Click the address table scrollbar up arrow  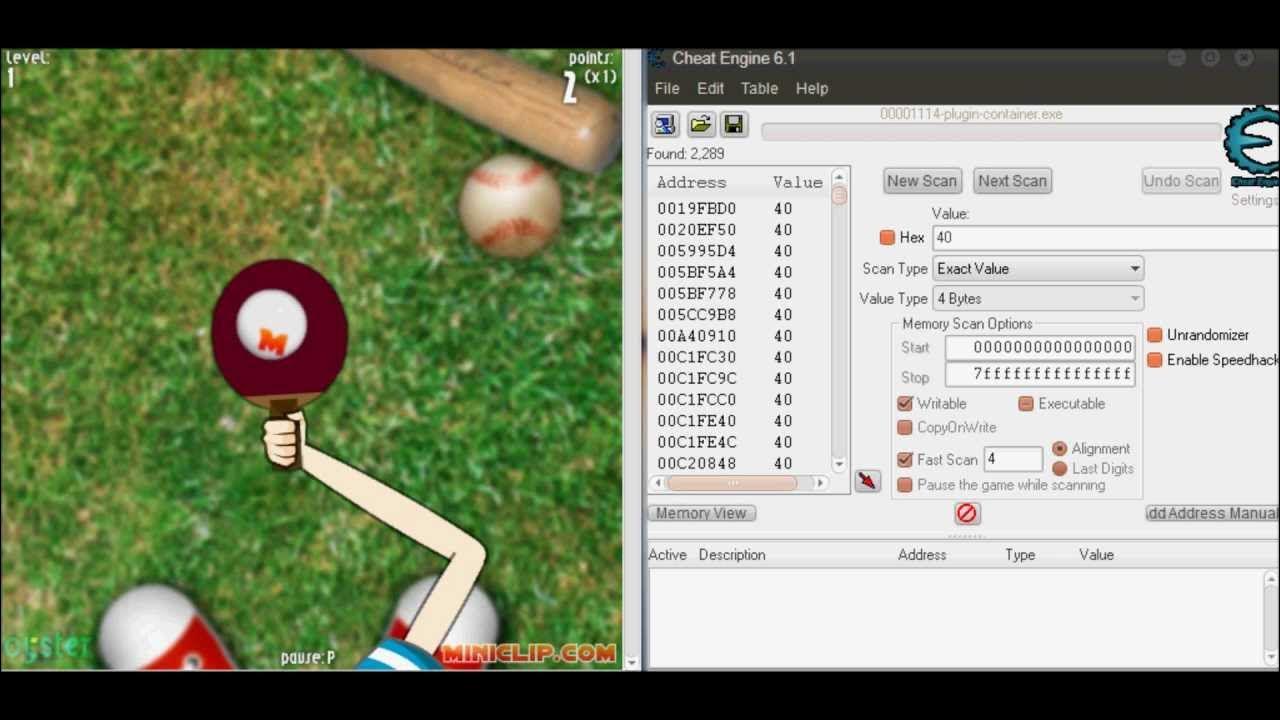click(x=1272, y=579)
